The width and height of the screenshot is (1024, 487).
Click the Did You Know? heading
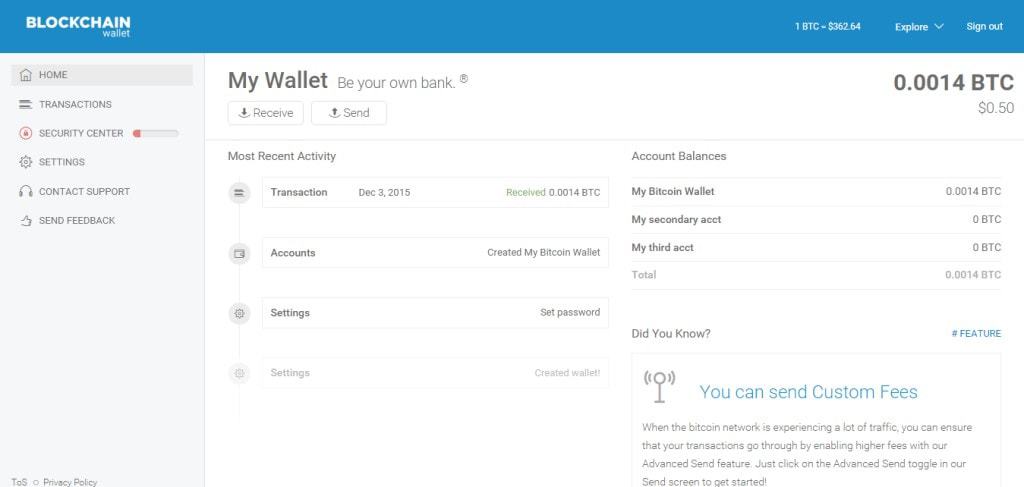671,334
